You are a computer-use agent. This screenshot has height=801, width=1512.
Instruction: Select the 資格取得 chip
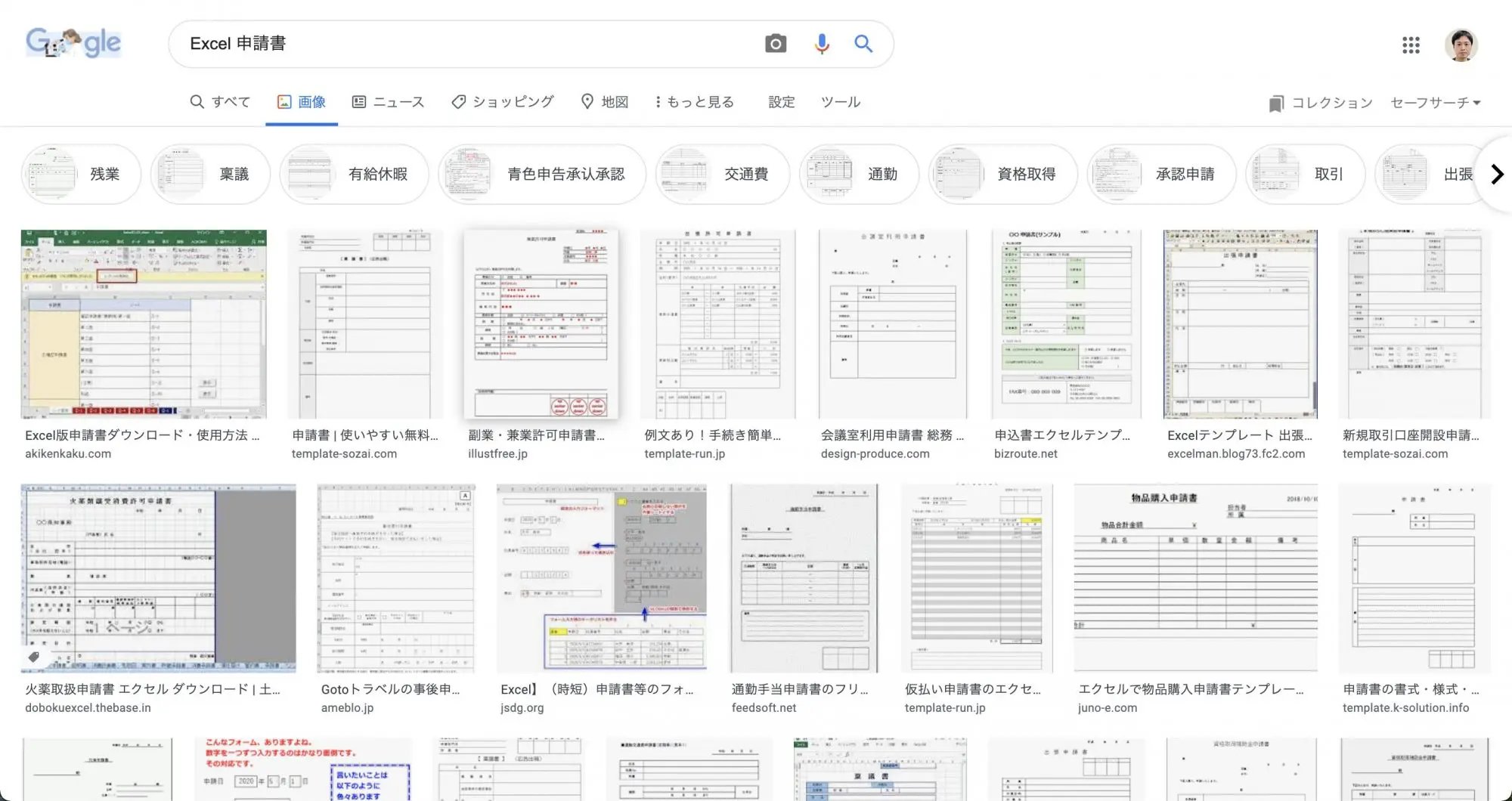click(1003, 174)
